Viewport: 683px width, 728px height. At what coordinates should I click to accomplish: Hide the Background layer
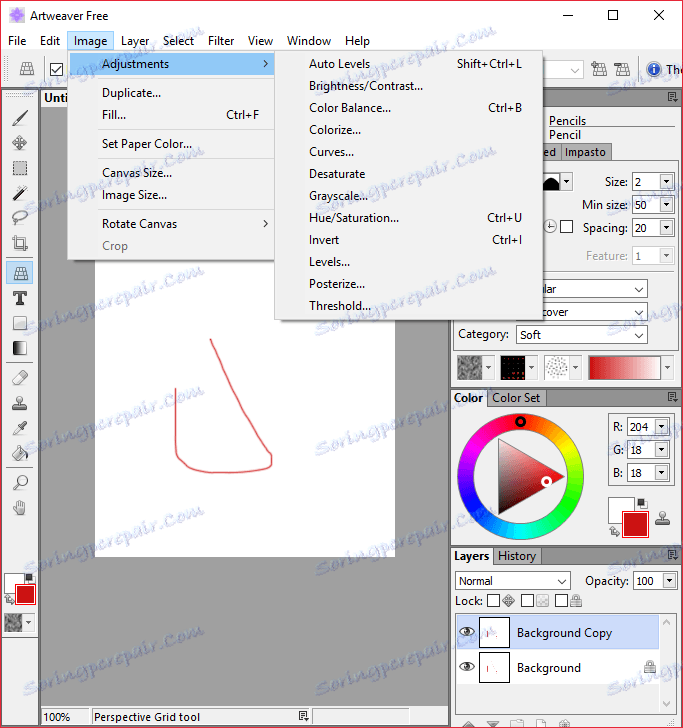[x=467, y=666]
